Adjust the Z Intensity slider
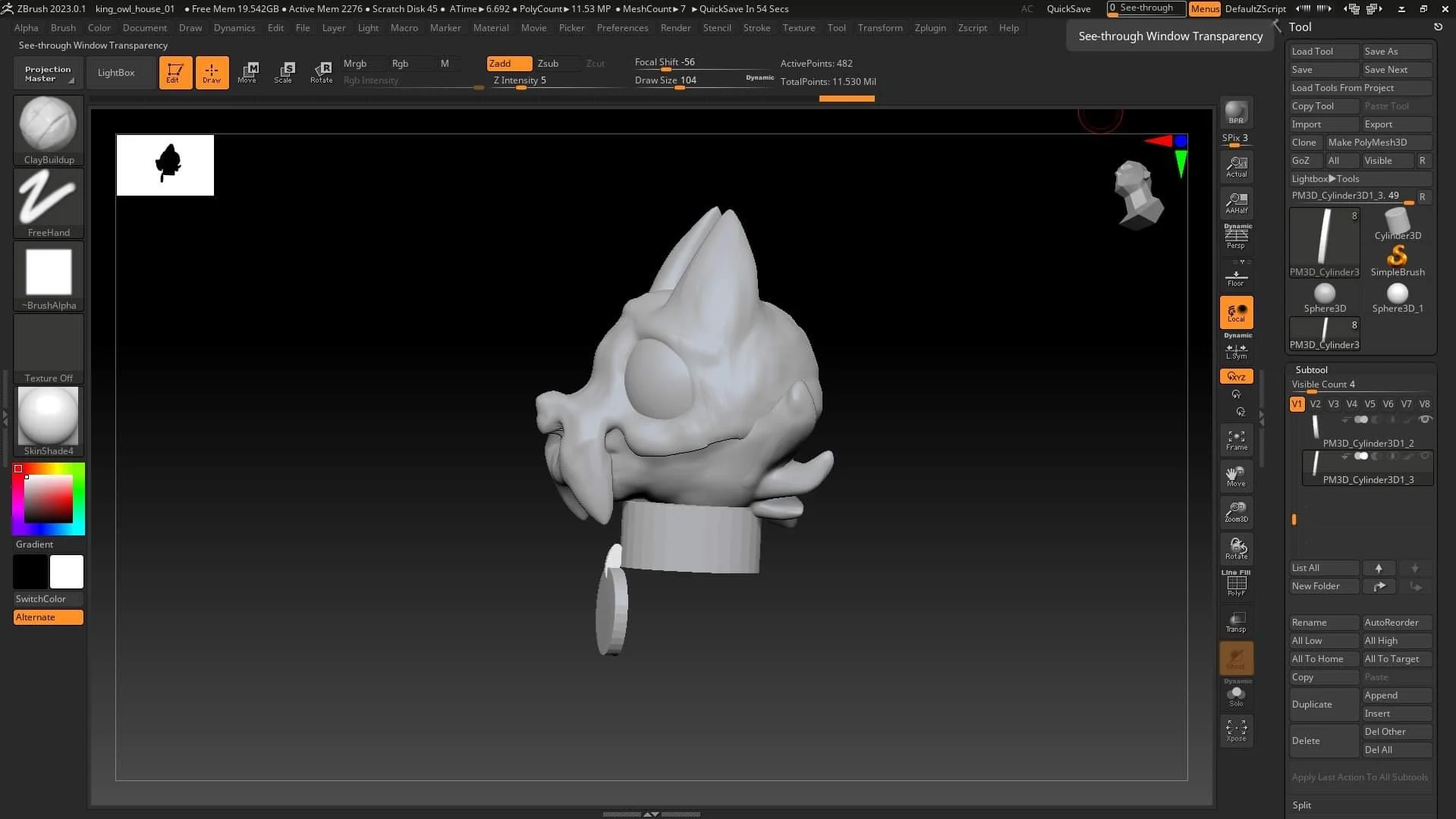 coord(558,80)
